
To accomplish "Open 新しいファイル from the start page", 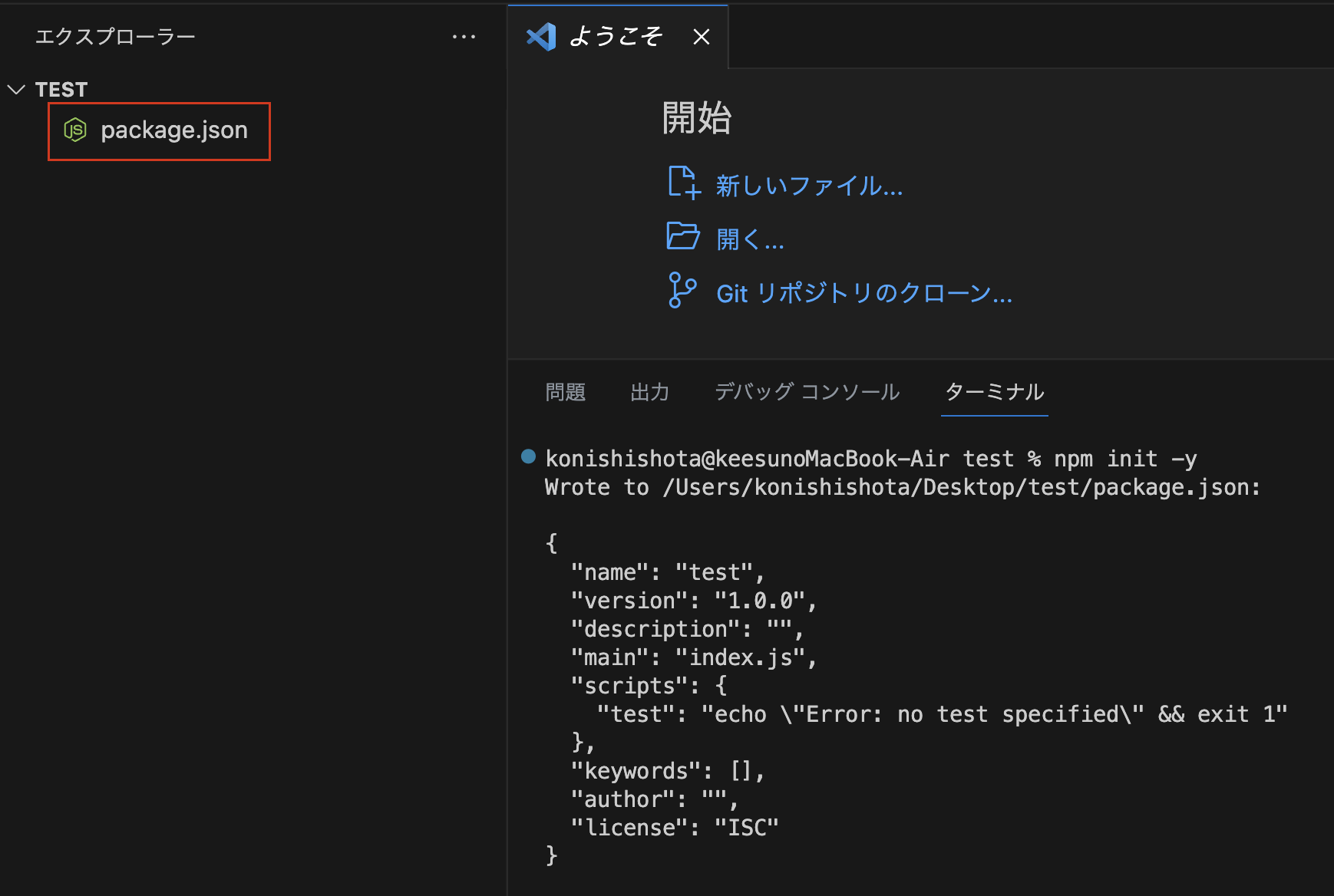I will tap(808, 185).
